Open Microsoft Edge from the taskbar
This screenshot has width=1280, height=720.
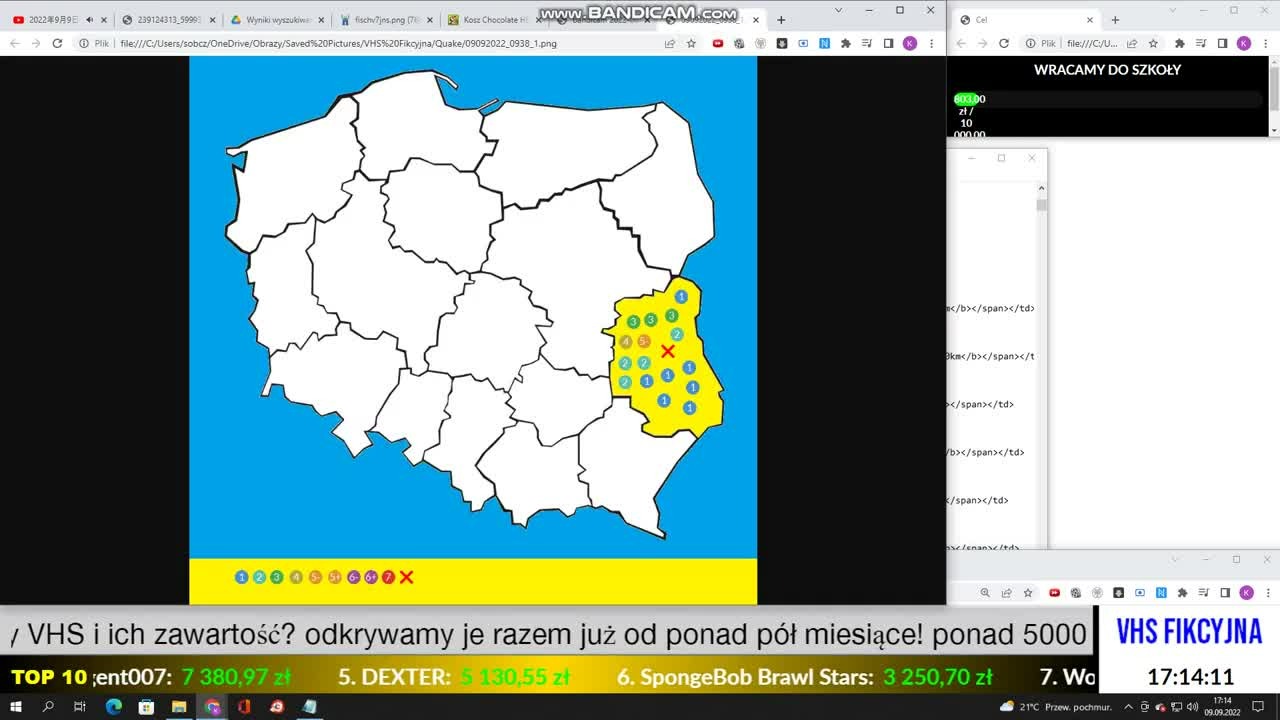(x=114, y=707)
